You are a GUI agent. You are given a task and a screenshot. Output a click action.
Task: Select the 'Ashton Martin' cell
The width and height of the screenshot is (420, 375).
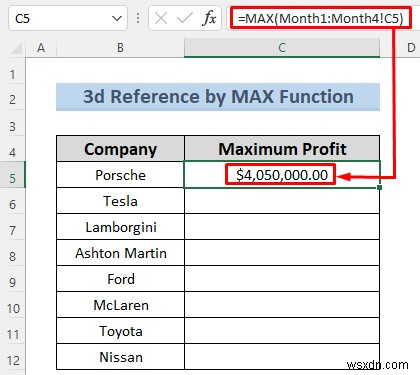120,253
